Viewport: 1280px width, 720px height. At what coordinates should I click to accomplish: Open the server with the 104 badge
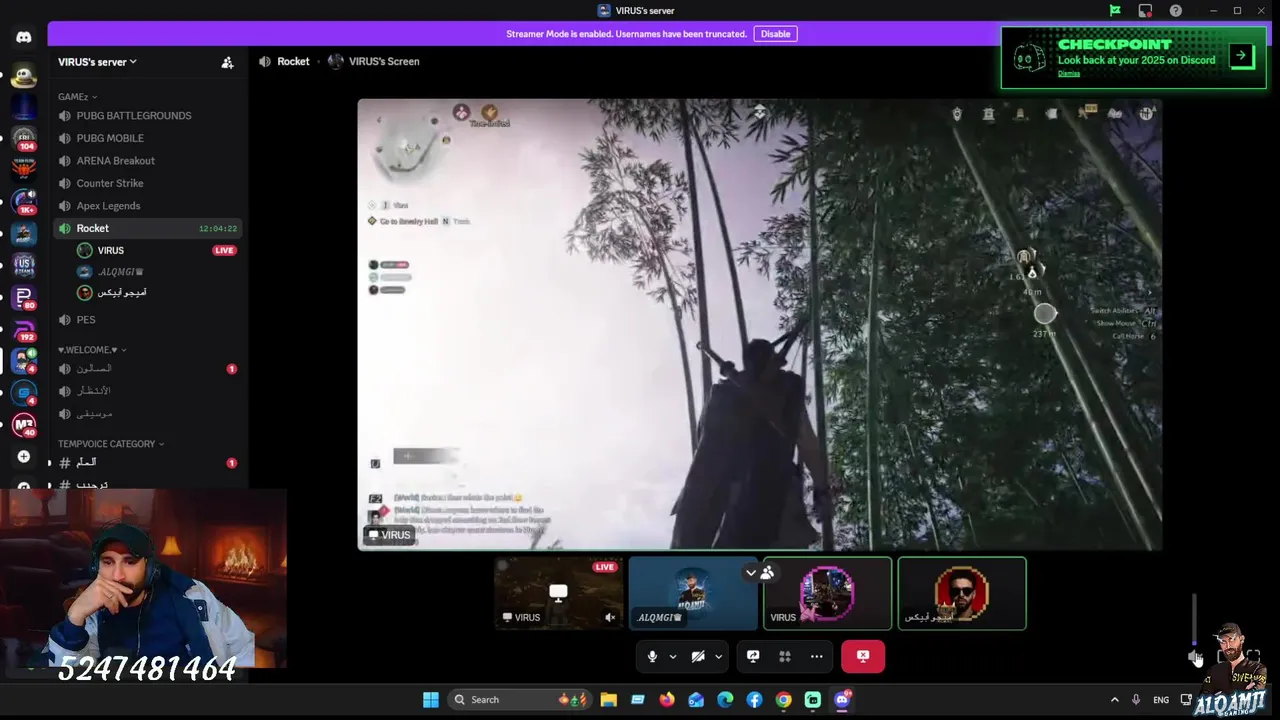pyautogui.click(x=24, y=138)
